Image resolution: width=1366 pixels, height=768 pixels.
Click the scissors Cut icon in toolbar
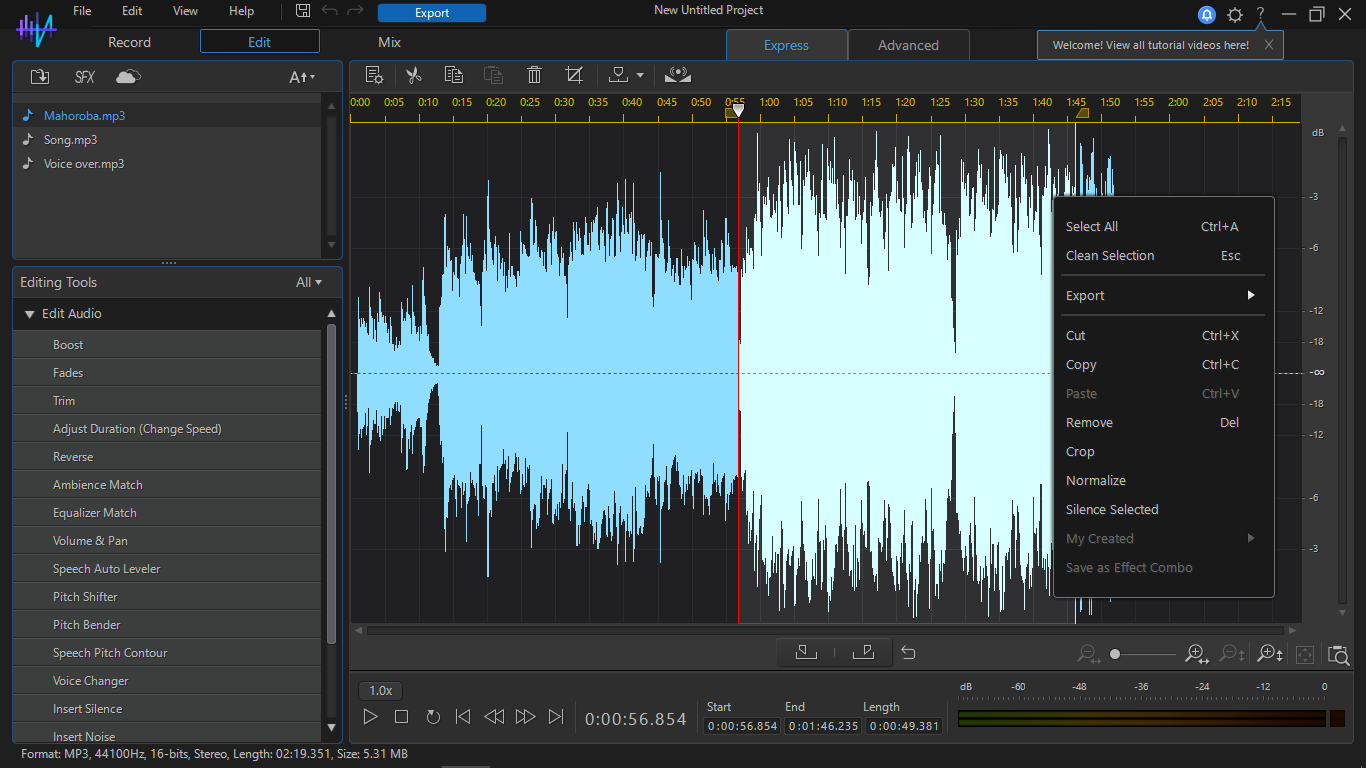(x=413, y=75)
